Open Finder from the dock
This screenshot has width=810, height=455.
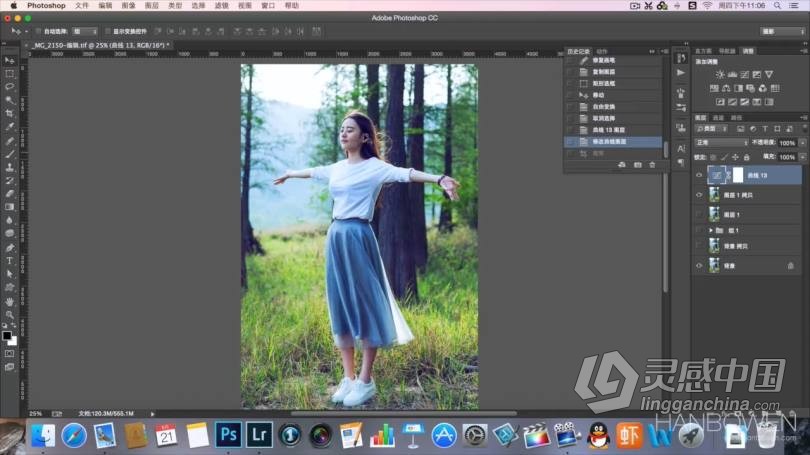click(x=43, y=435)
